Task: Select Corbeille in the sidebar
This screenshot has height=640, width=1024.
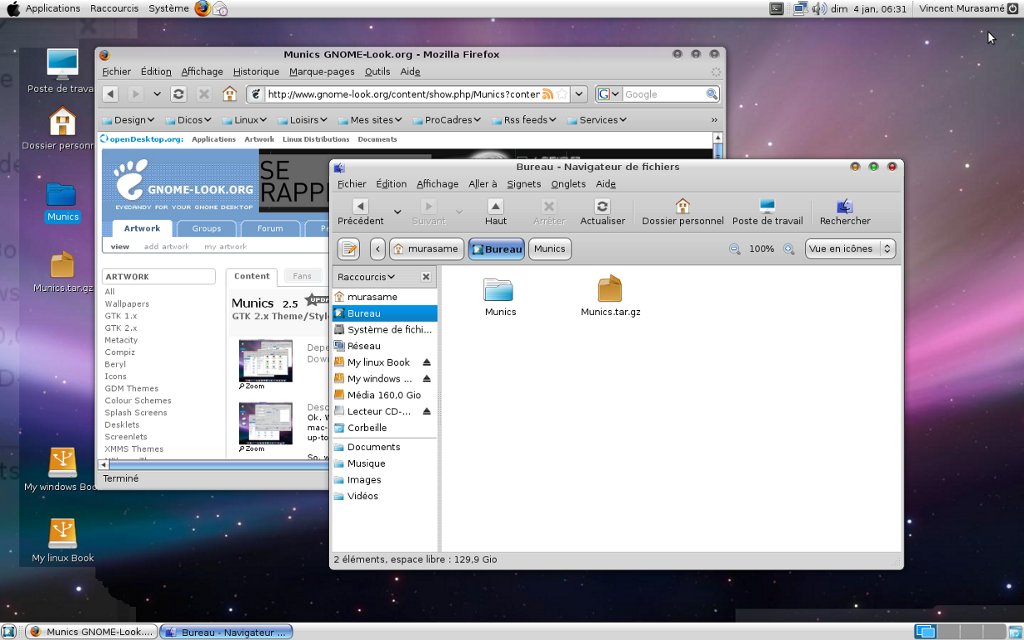Action: [385, 428]
